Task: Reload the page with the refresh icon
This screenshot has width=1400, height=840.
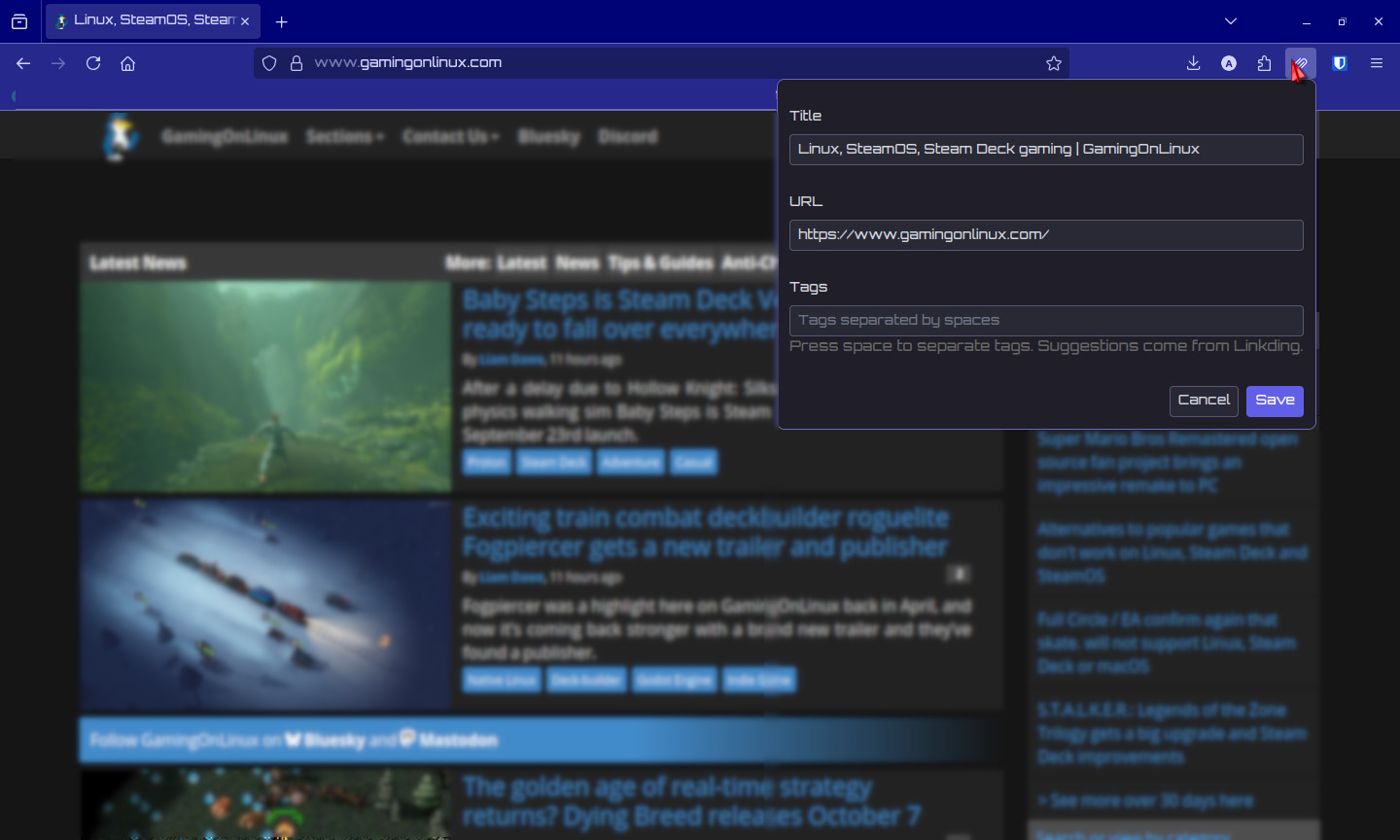Action: tap(93, 62)
